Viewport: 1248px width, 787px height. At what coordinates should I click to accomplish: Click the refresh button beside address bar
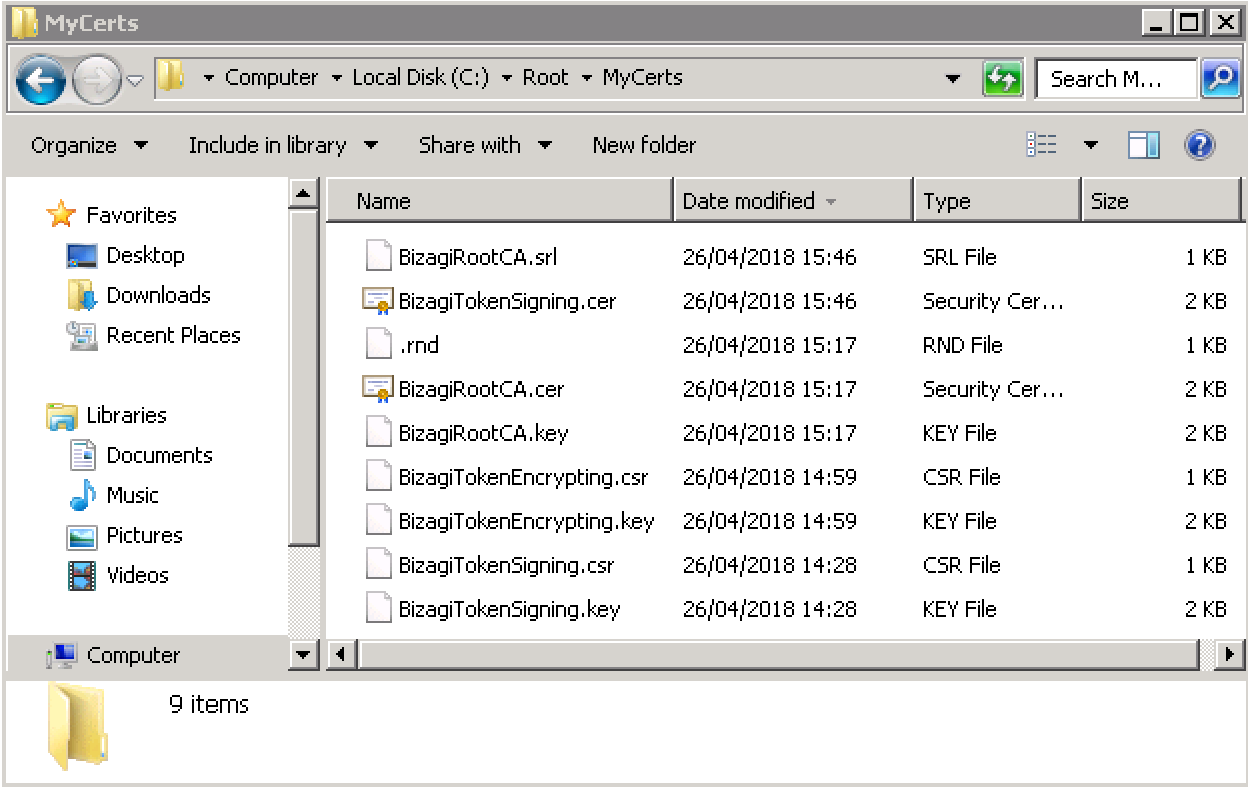tap(1002, 79)
